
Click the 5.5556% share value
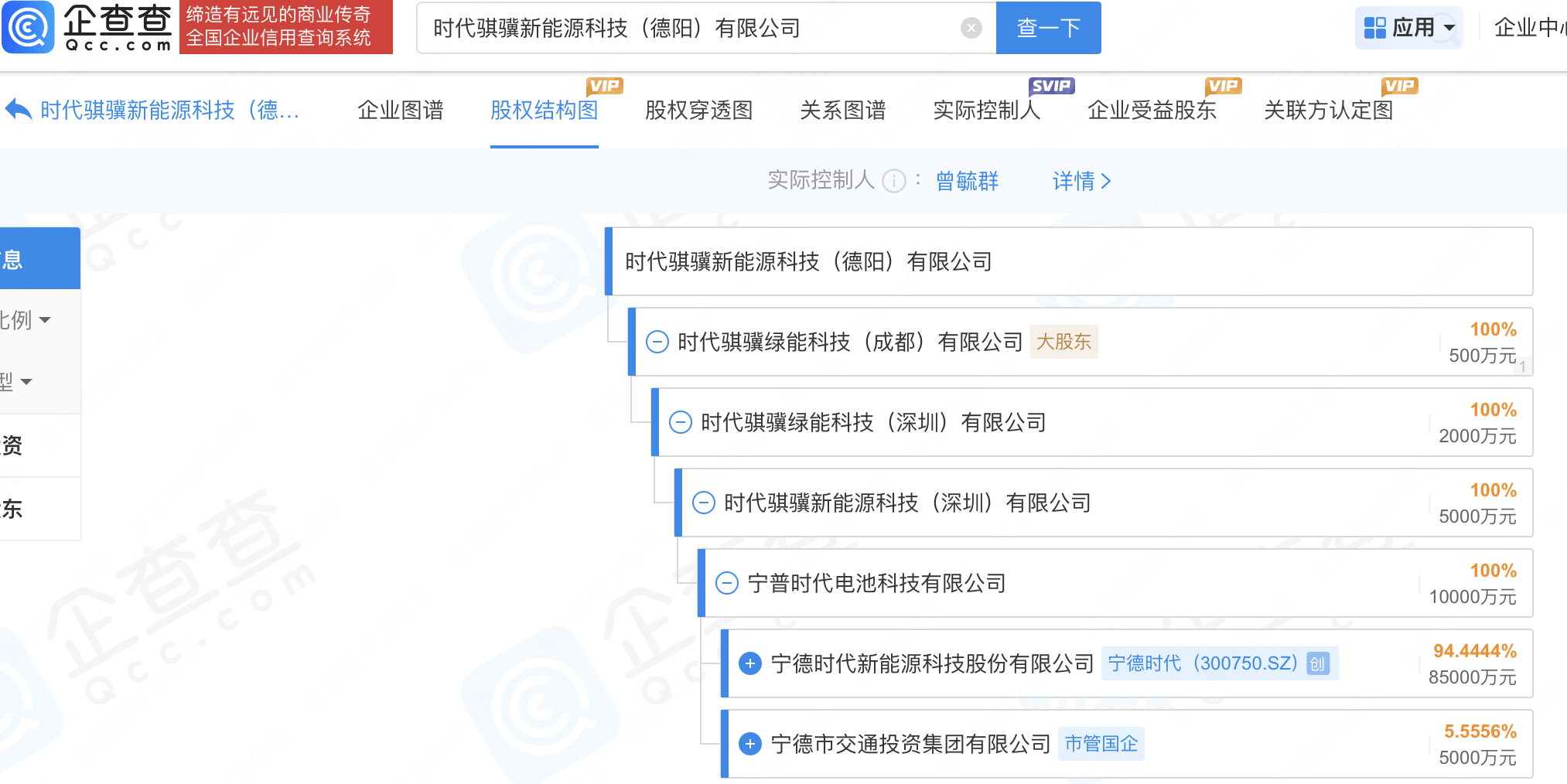[x=1480, y=731]
